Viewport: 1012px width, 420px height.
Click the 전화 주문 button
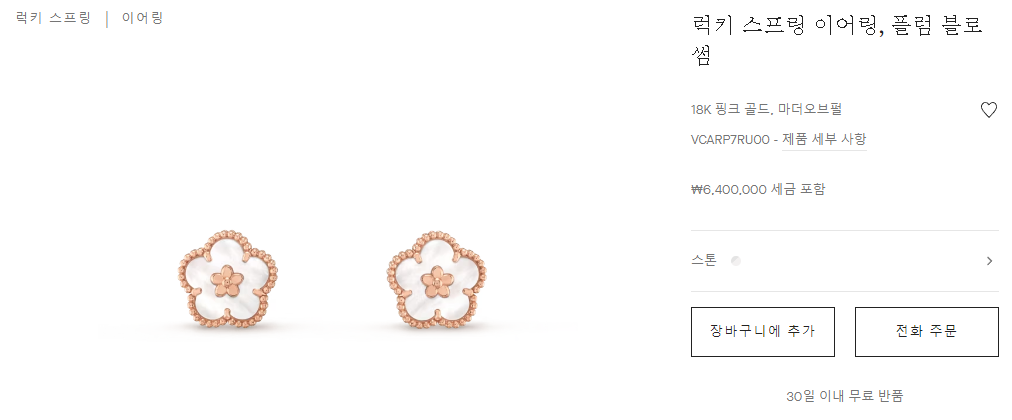coord(926,332)
